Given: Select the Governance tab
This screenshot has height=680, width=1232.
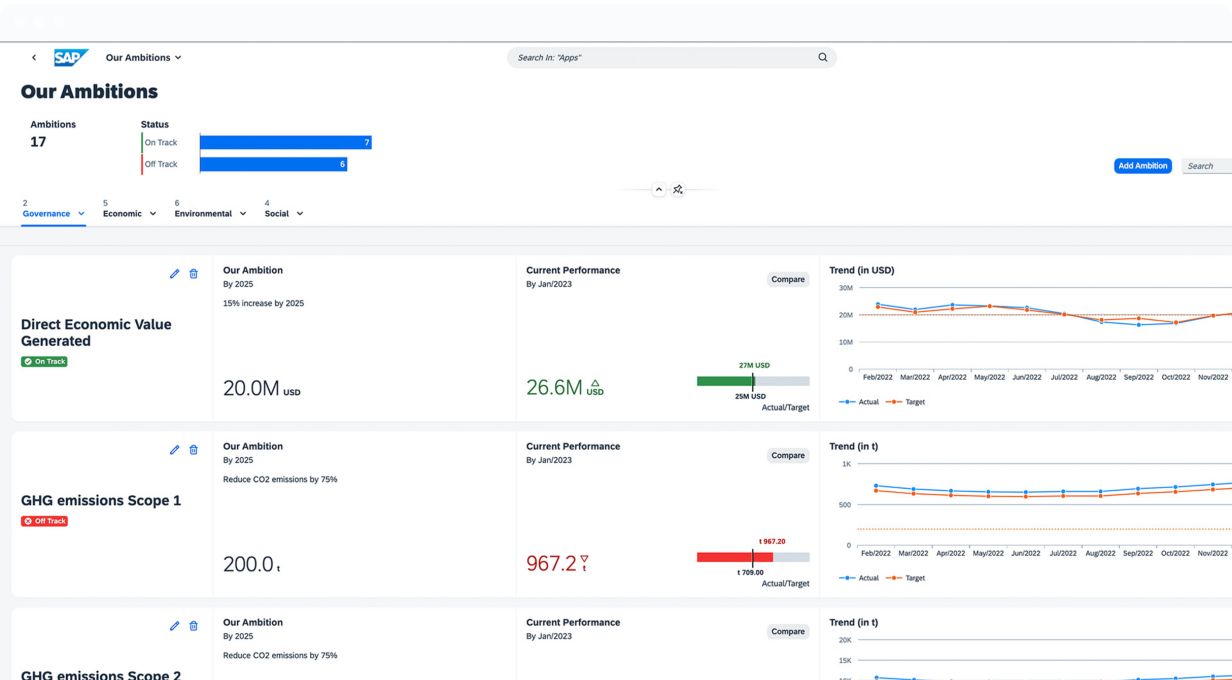Looking at the screenshot, I should [x=46, y=214].
